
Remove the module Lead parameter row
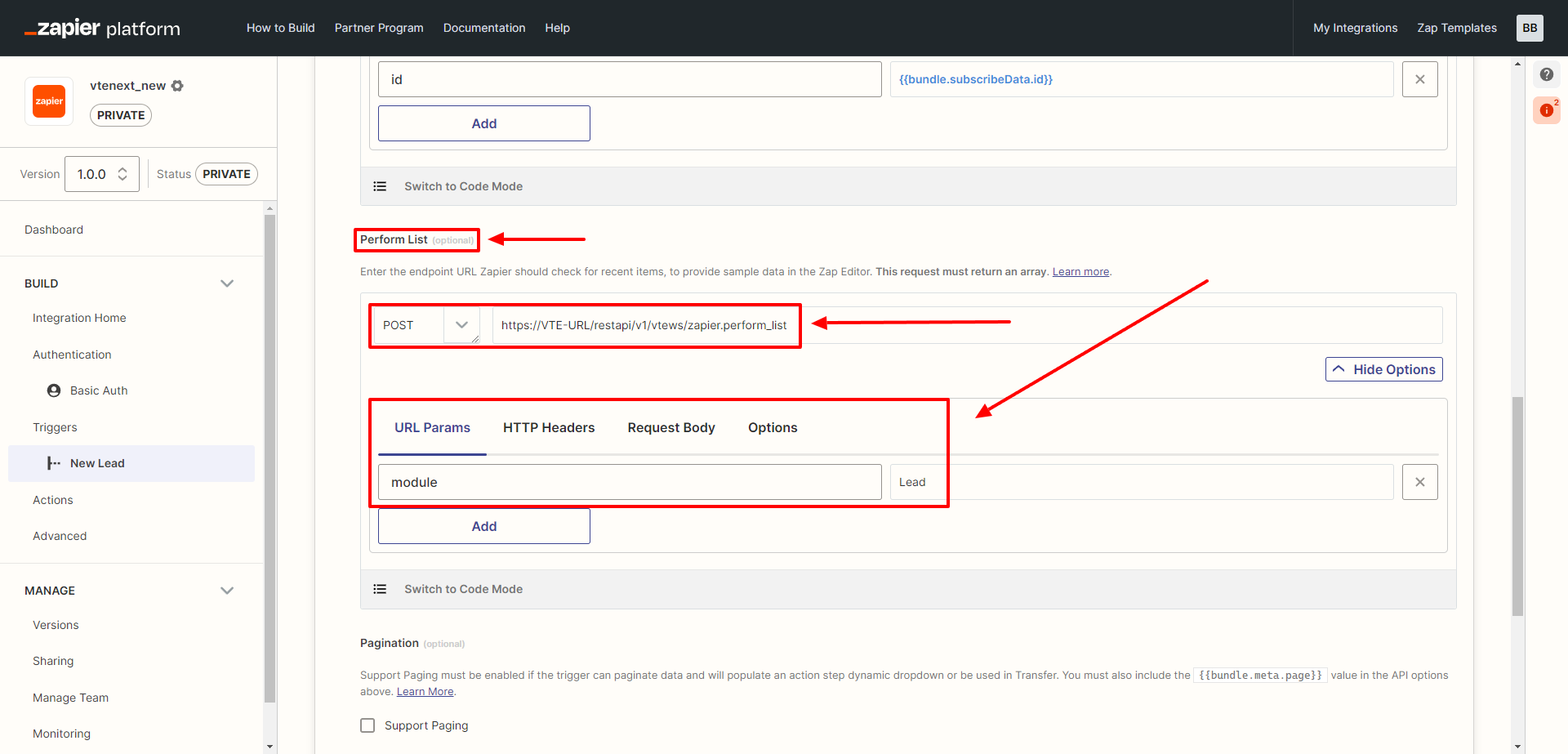tap(1420, 482)
